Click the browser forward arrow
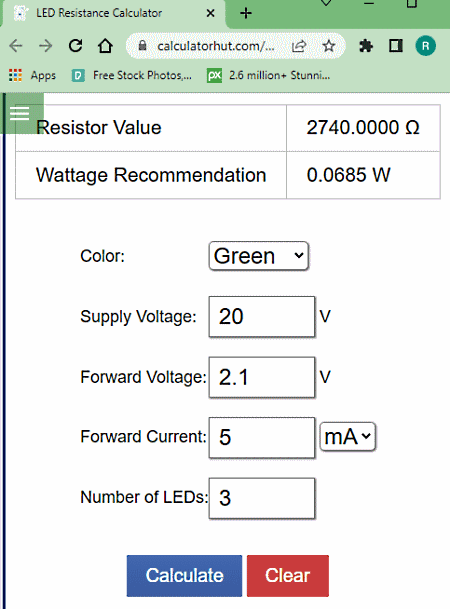Screen dimensions: 450x609 [x=45, y=46]
